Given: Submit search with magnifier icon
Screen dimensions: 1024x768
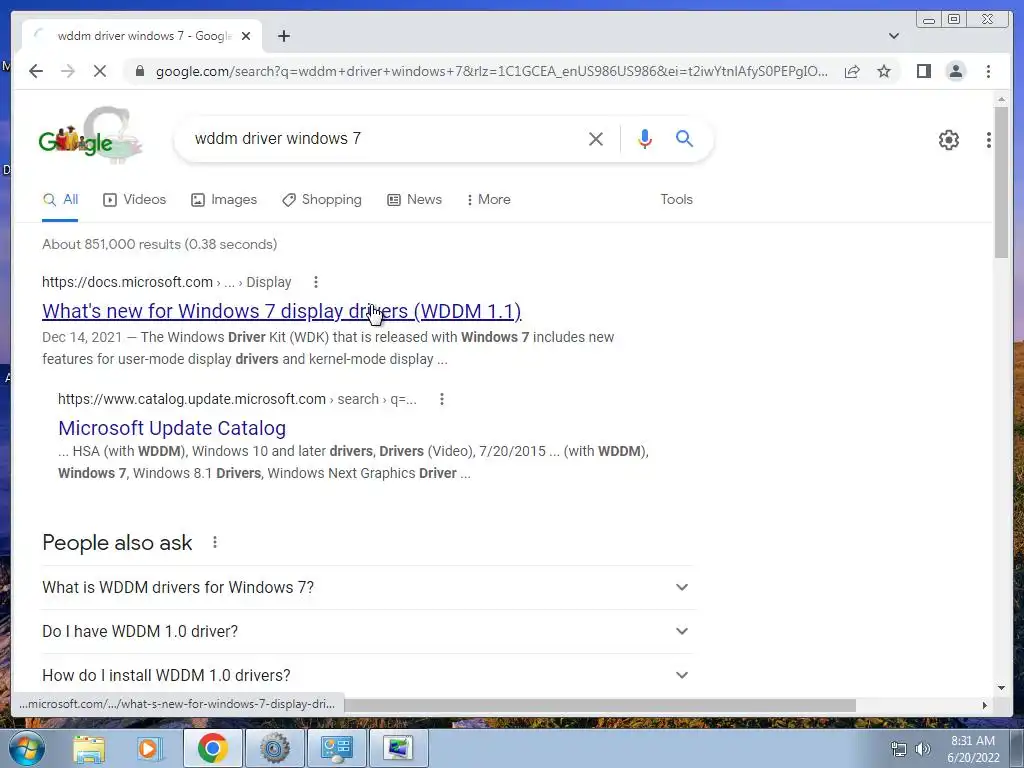Looking at the screenshot, I should point(684,138).
